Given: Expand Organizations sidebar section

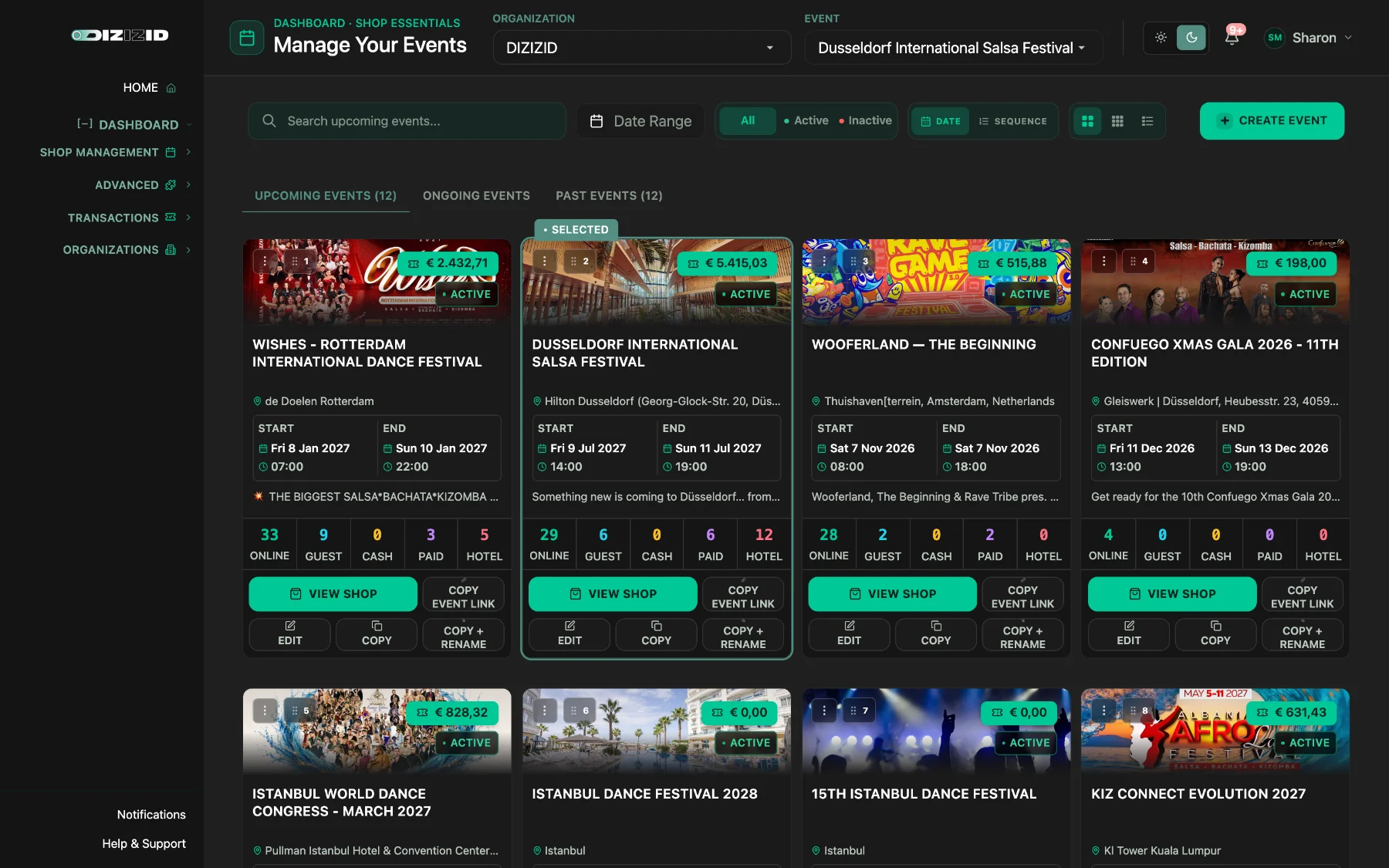Looking at the screenshot, I should (x=127, y=250).
